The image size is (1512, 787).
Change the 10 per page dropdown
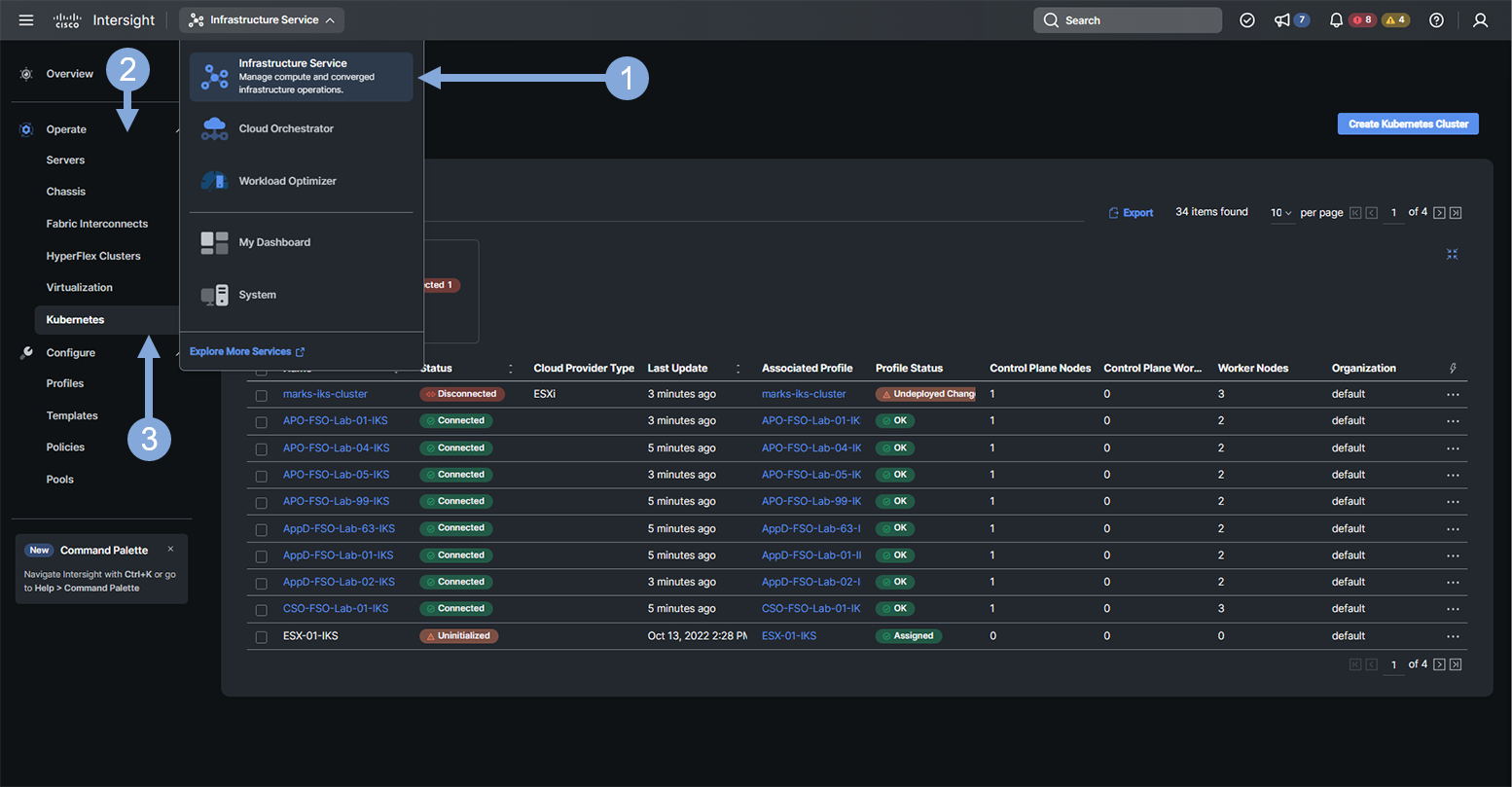[1280, 213]
